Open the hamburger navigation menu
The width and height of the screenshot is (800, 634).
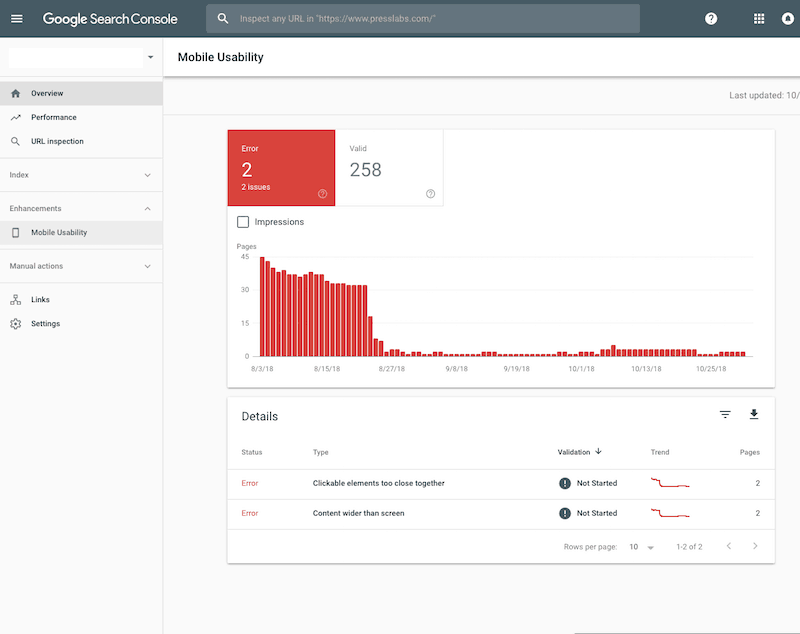(17, 19)
